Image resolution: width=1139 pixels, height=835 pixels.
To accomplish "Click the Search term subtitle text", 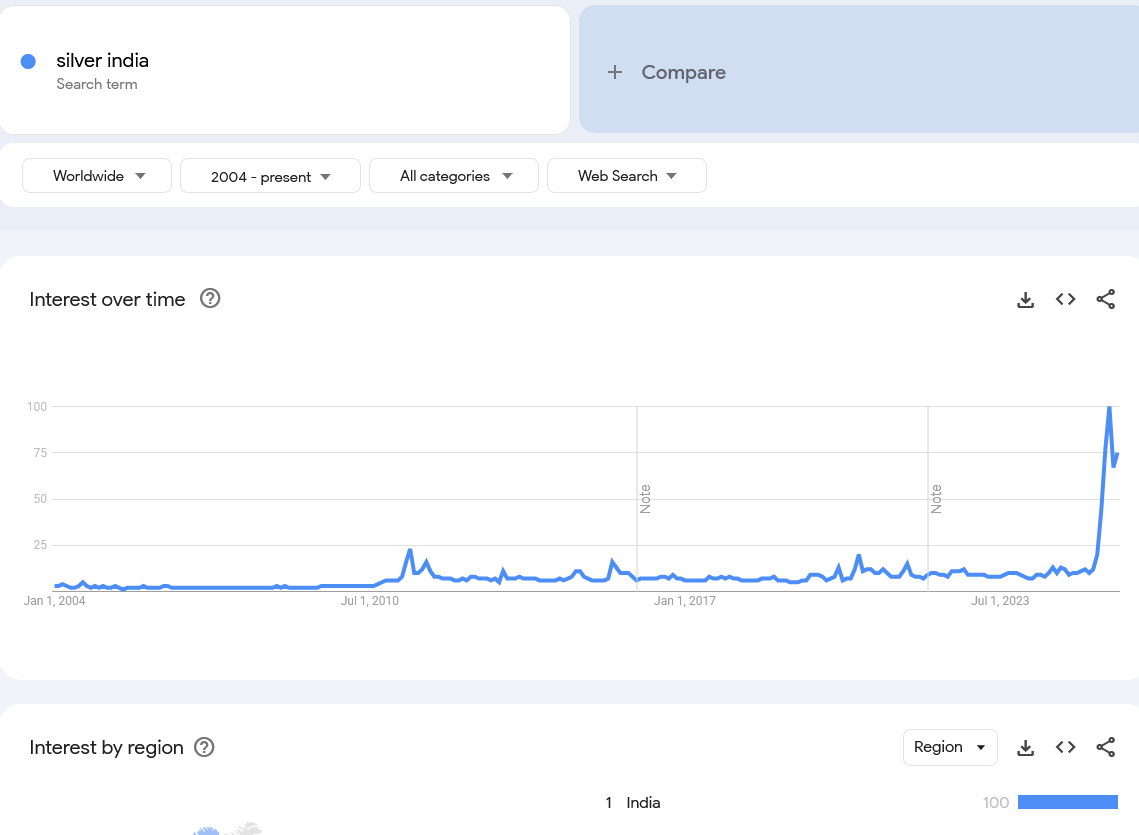I will 97,84.
